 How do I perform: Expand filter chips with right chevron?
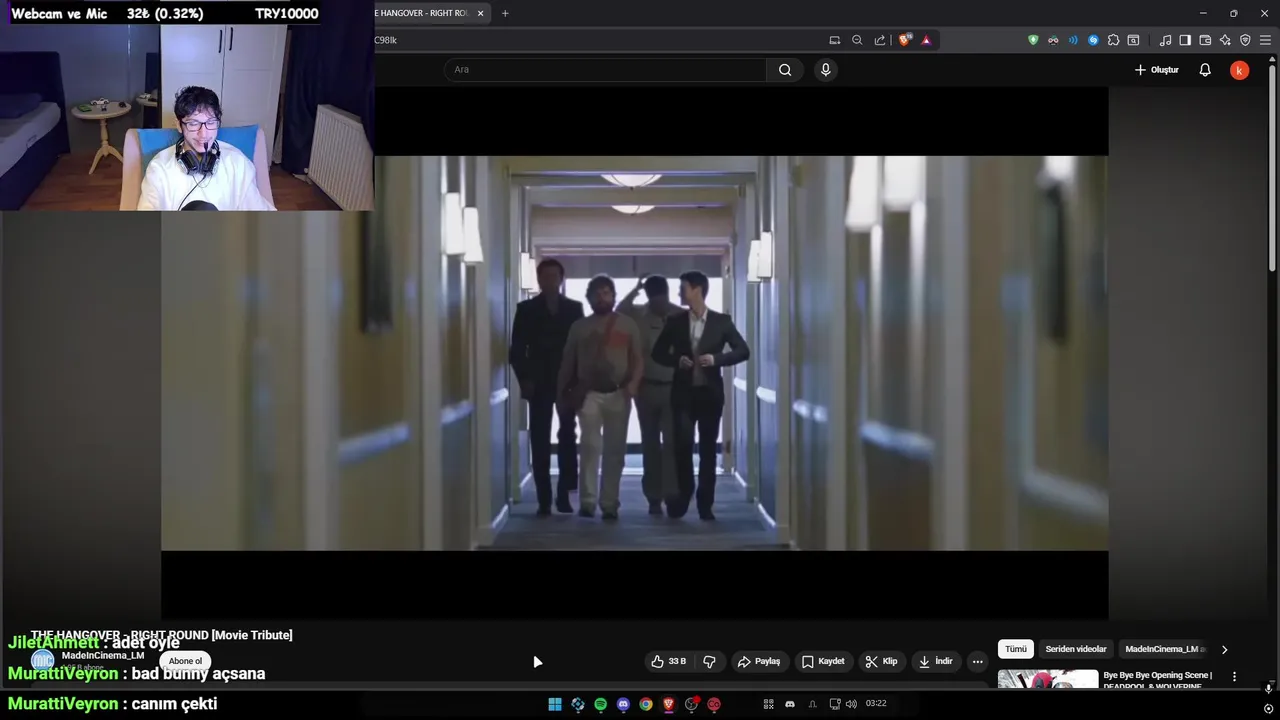coord(1224,649)
